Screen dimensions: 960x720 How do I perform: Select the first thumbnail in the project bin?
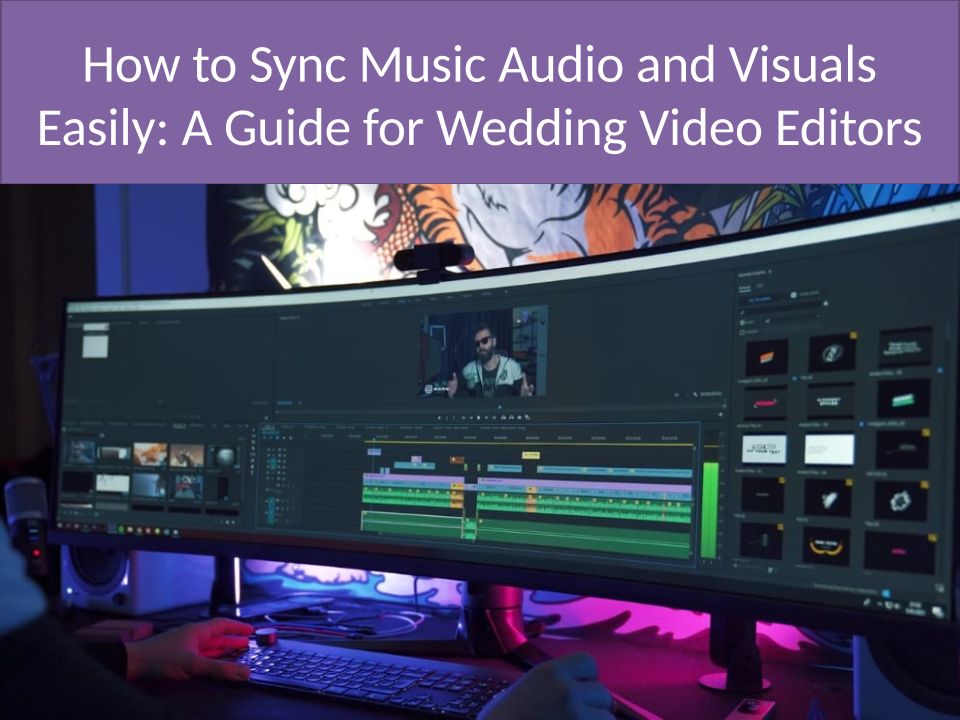tap(80, 451)
